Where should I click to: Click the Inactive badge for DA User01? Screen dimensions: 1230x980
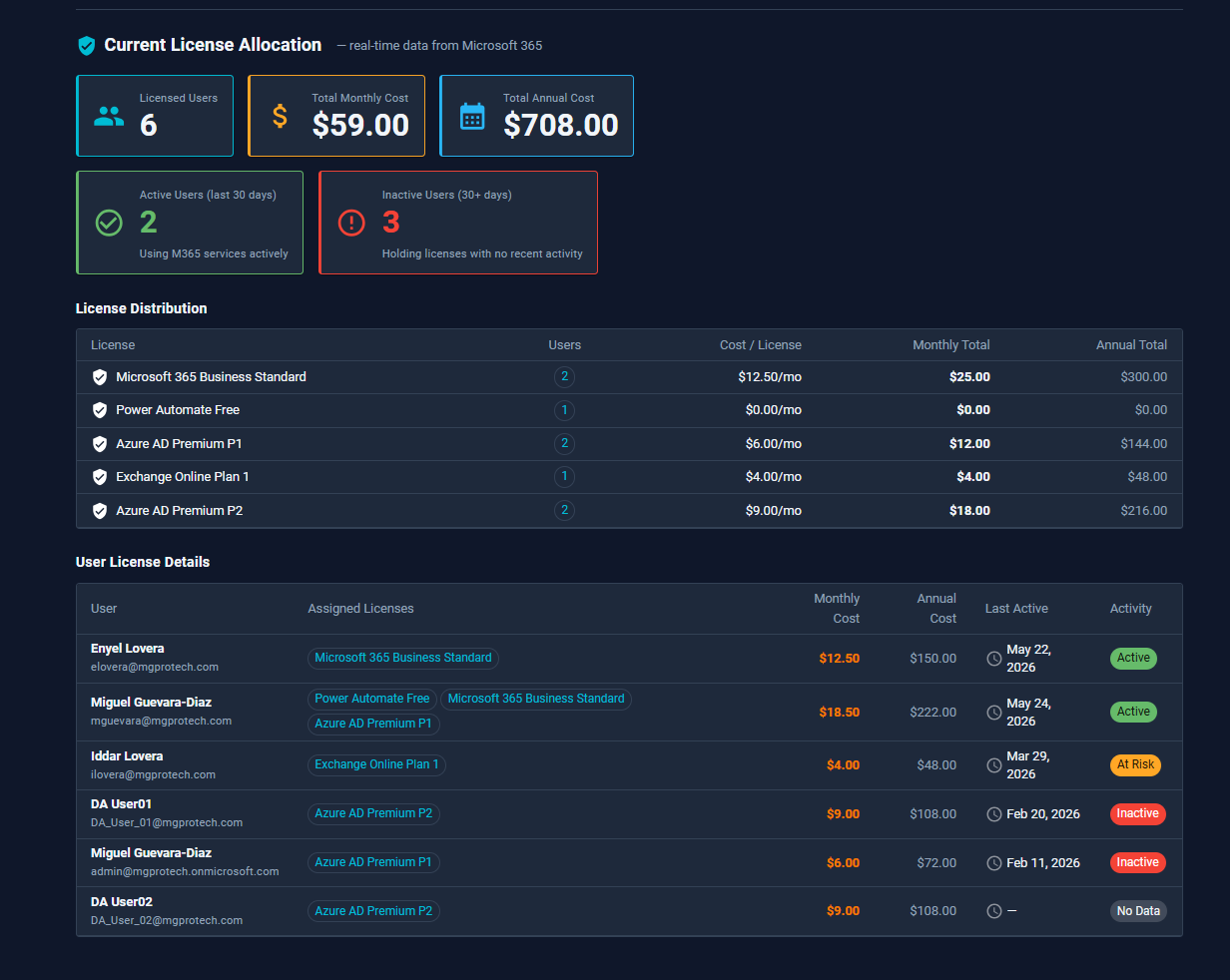pyautogui.click(x=1138, y=813)
